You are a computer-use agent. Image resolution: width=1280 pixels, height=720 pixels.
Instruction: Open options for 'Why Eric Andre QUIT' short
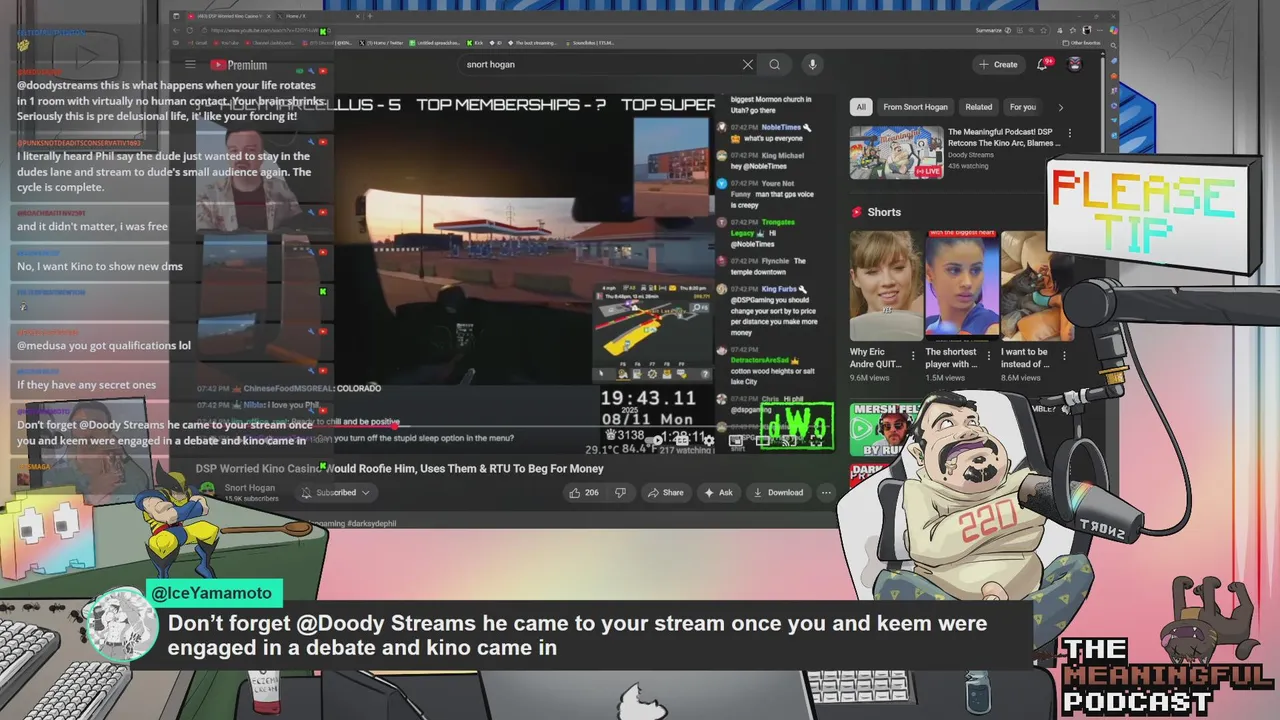[x=913, y=356]
